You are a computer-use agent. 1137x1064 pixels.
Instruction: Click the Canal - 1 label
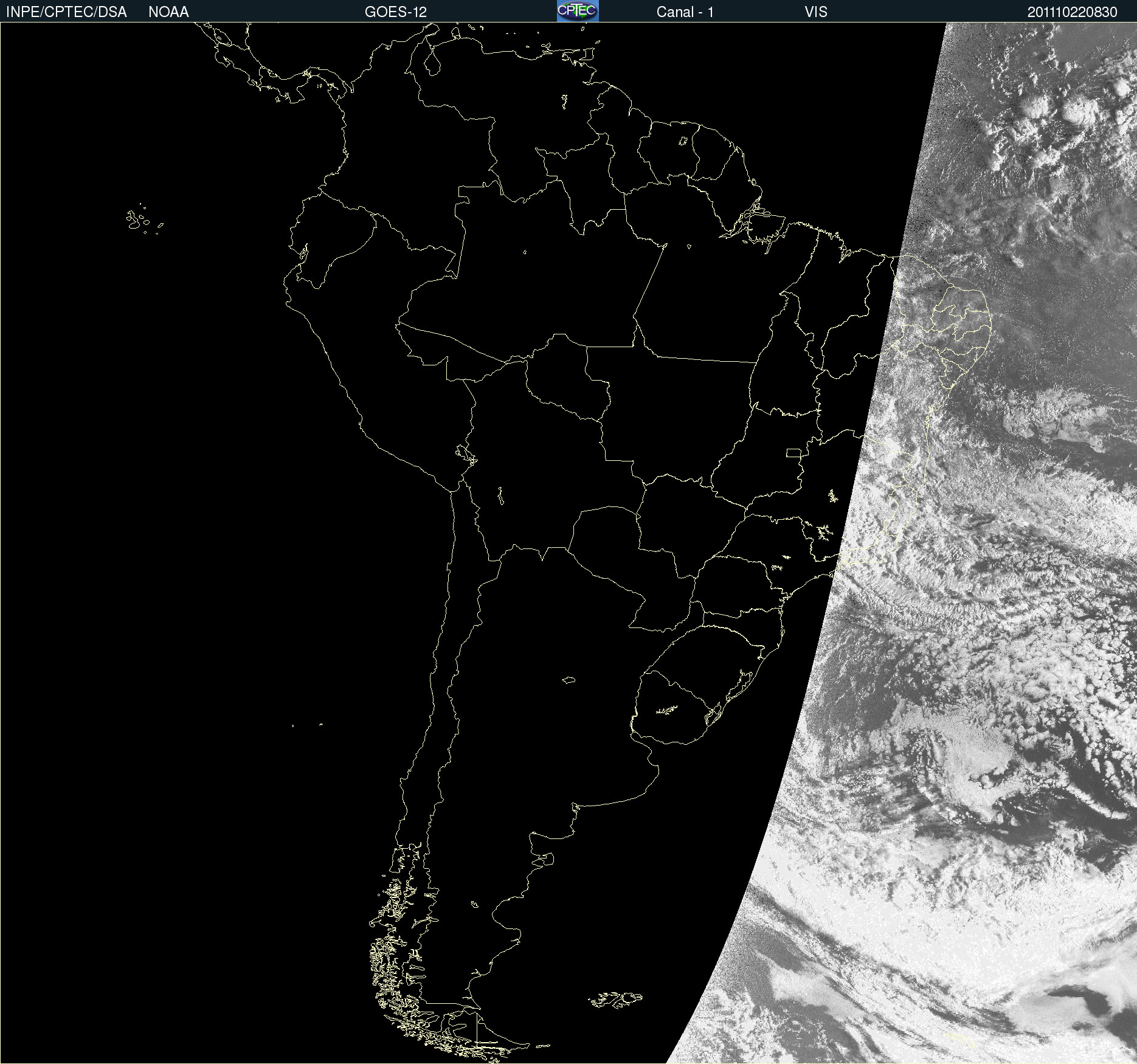pyautogui.click(x=685, y=12)
